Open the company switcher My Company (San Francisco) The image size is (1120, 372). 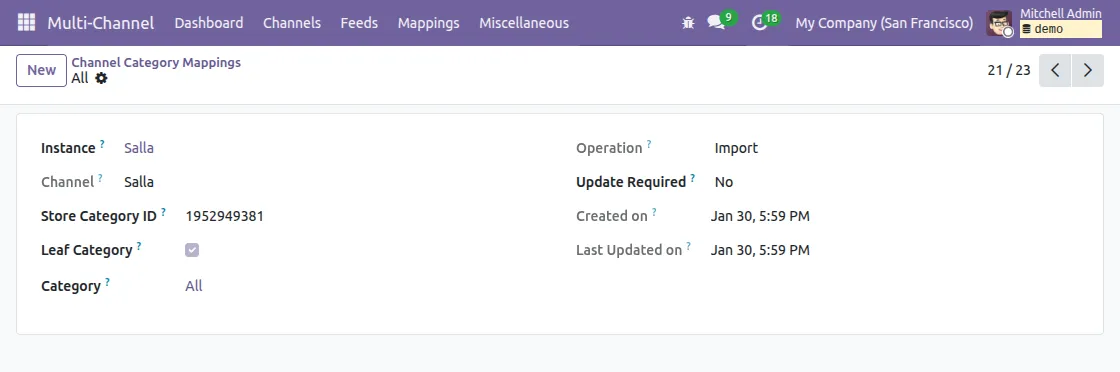tap(884, 23)
